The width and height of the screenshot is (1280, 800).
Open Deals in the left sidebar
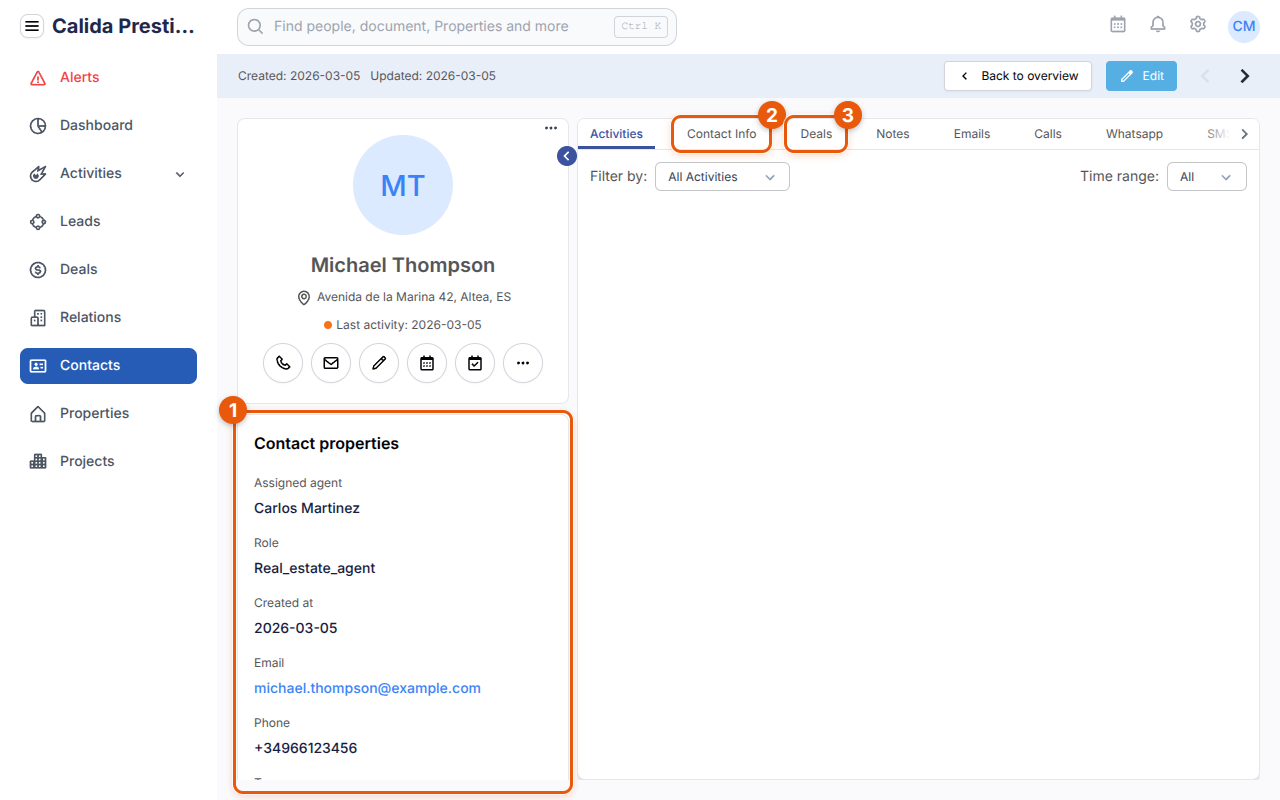(108, 269)
